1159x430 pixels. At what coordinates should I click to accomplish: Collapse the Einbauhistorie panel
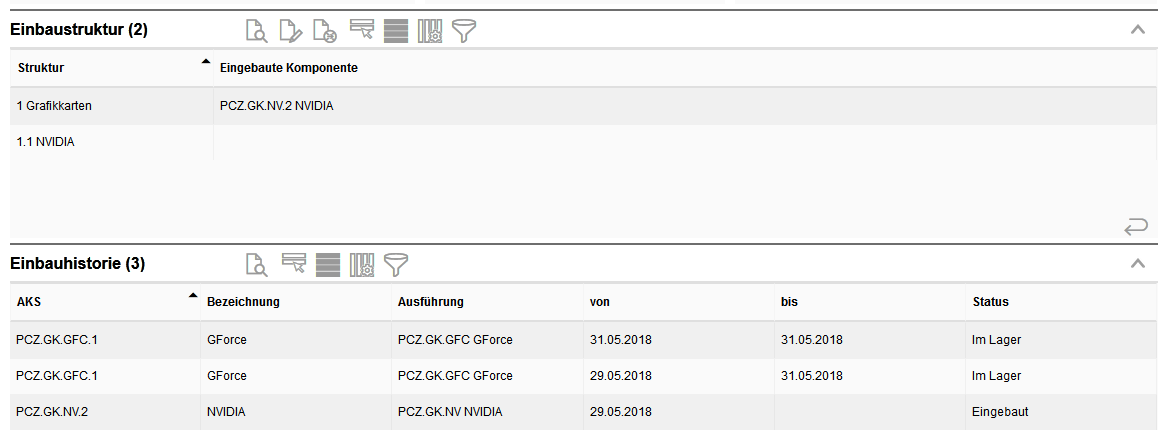point(1137,264)
